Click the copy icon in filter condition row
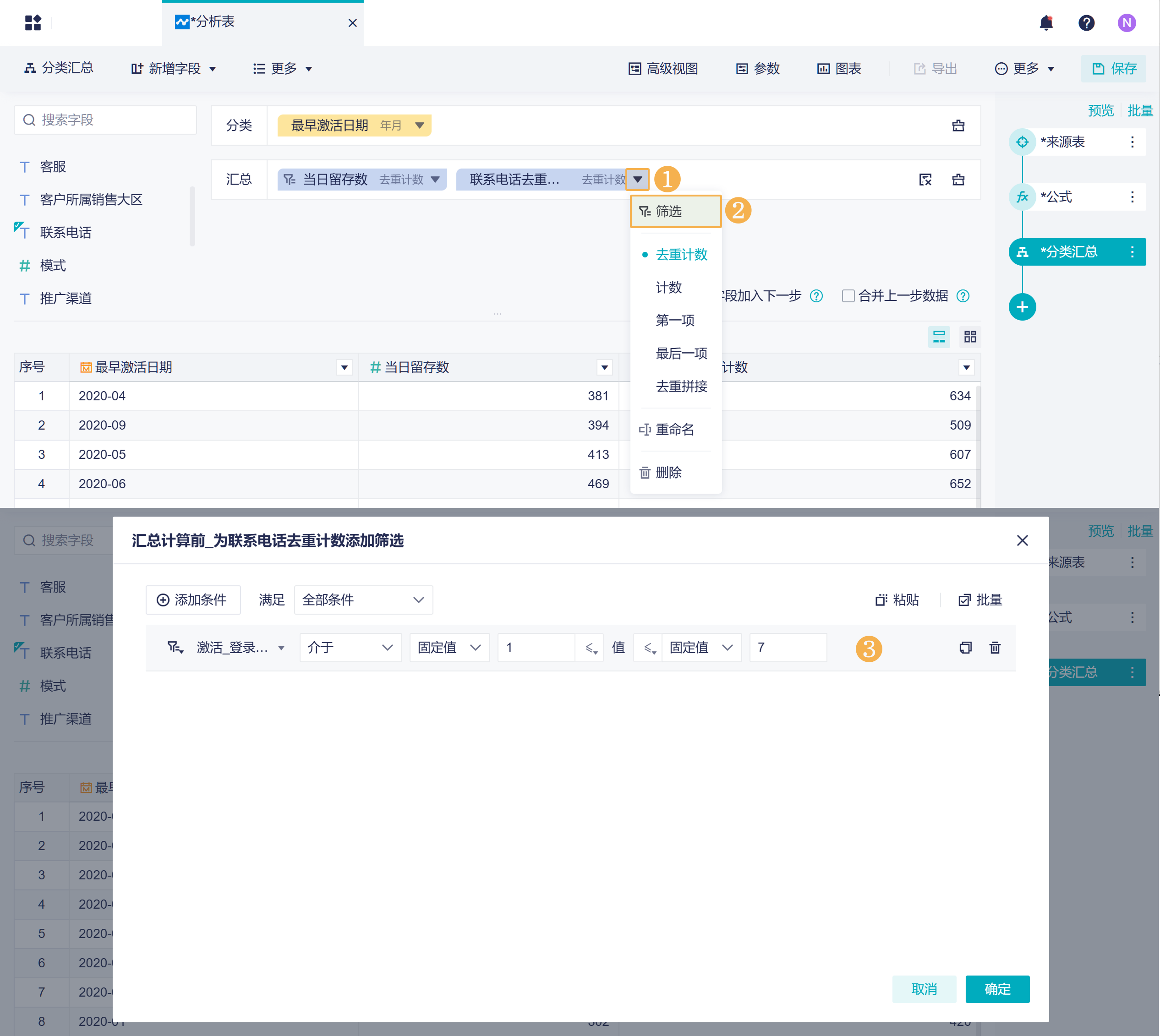The image size is (1160, 1036). pos(965,647)
